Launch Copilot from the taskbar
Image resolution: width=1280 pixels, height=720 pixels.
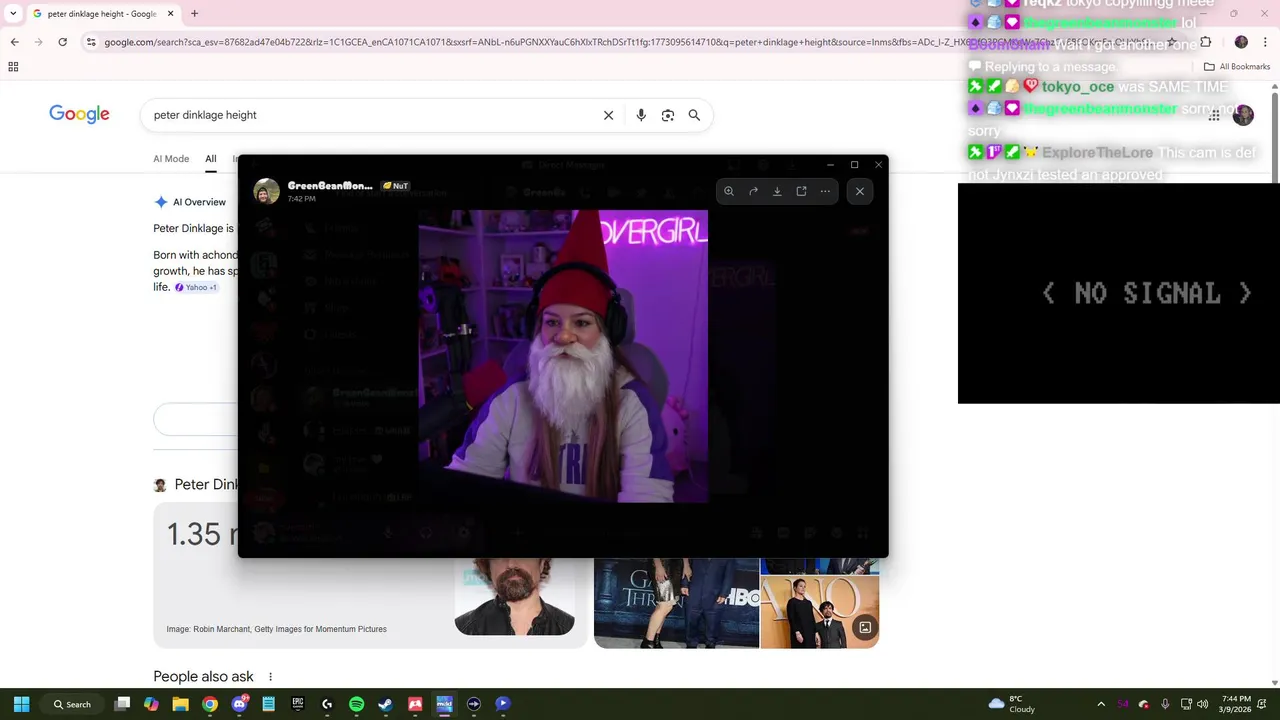coord(151,704)
